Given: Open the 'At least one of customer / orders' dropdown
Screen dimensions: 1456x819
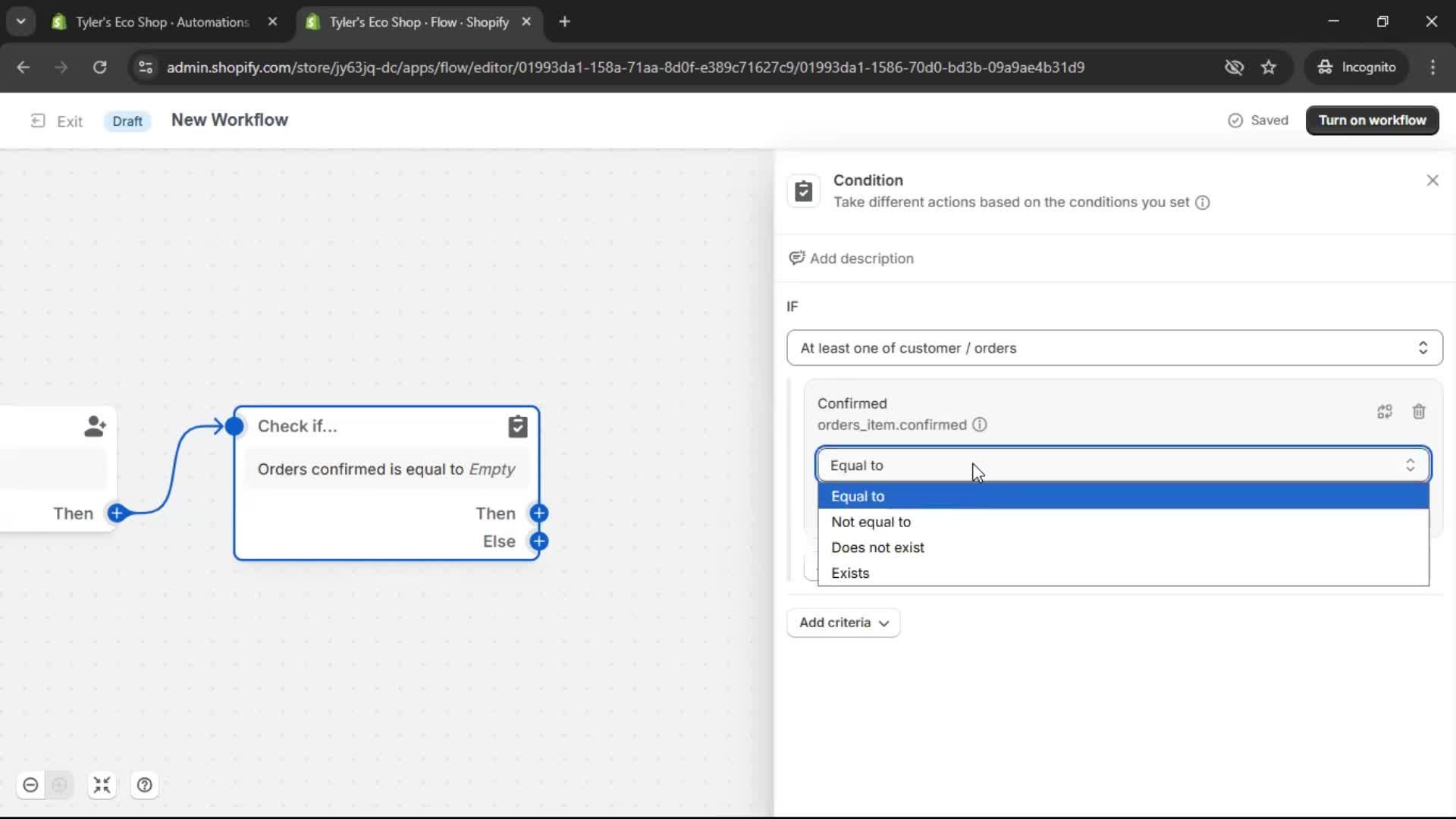Looking at the screenshot, I should (1113, 348).
